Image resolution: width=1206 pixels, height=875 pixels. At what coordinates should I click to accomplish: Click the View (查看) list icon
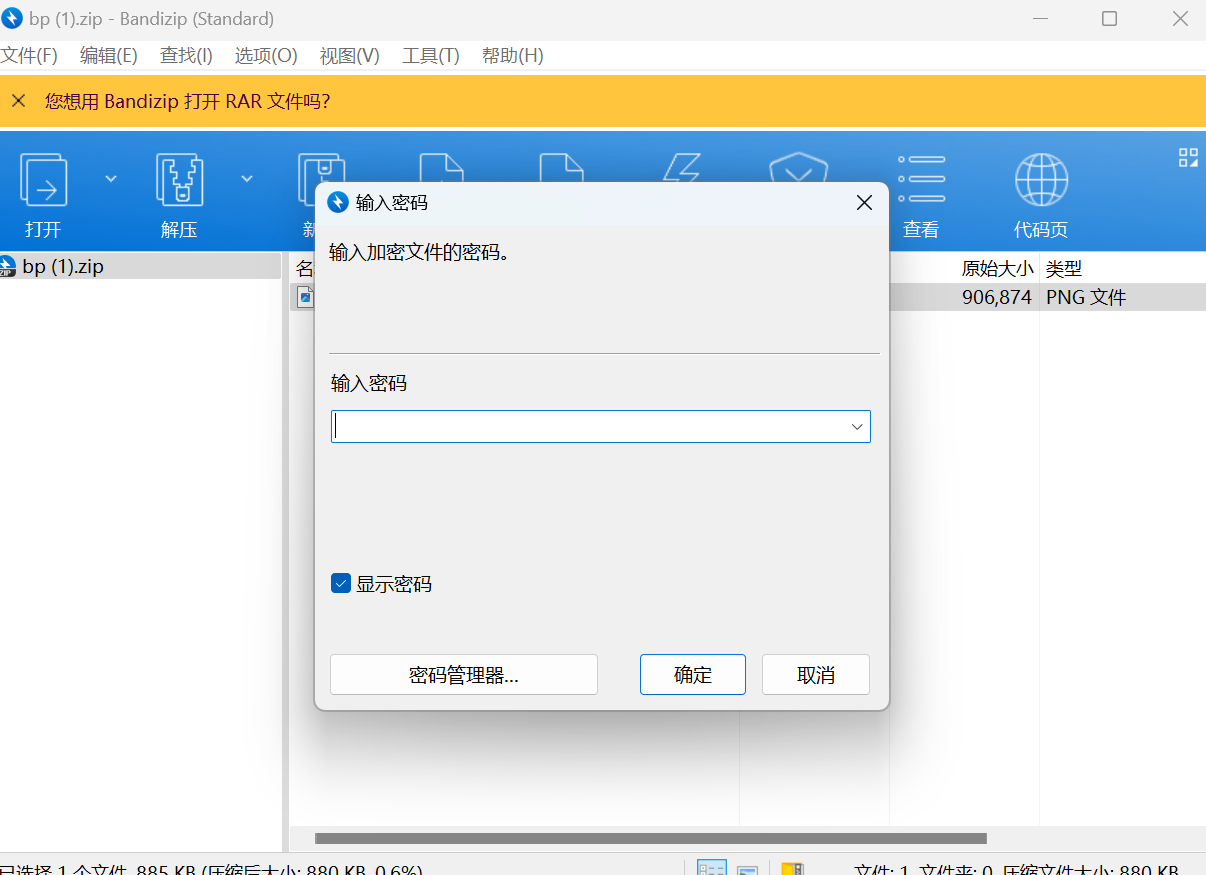pyautogui.click(x=921, y=179)
